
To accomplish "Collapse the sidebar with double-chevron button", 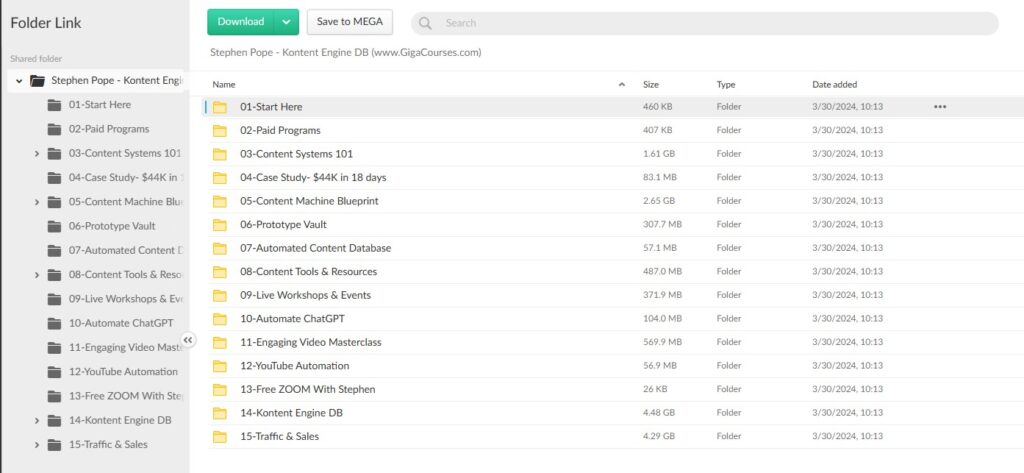I will click(x=188, y=341).
